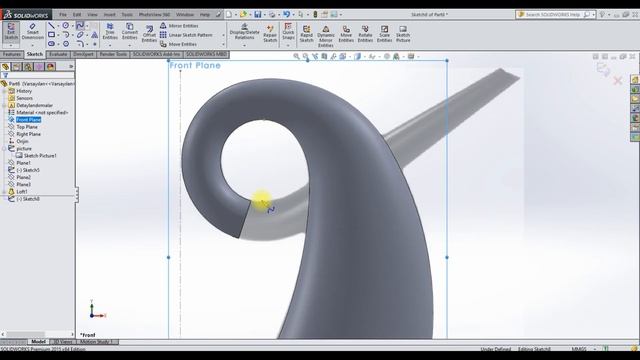The height and width of the screenshot is (360, 640).
Task: Open the Quick Snaps dropdown arrow
Action: [288, 45]
